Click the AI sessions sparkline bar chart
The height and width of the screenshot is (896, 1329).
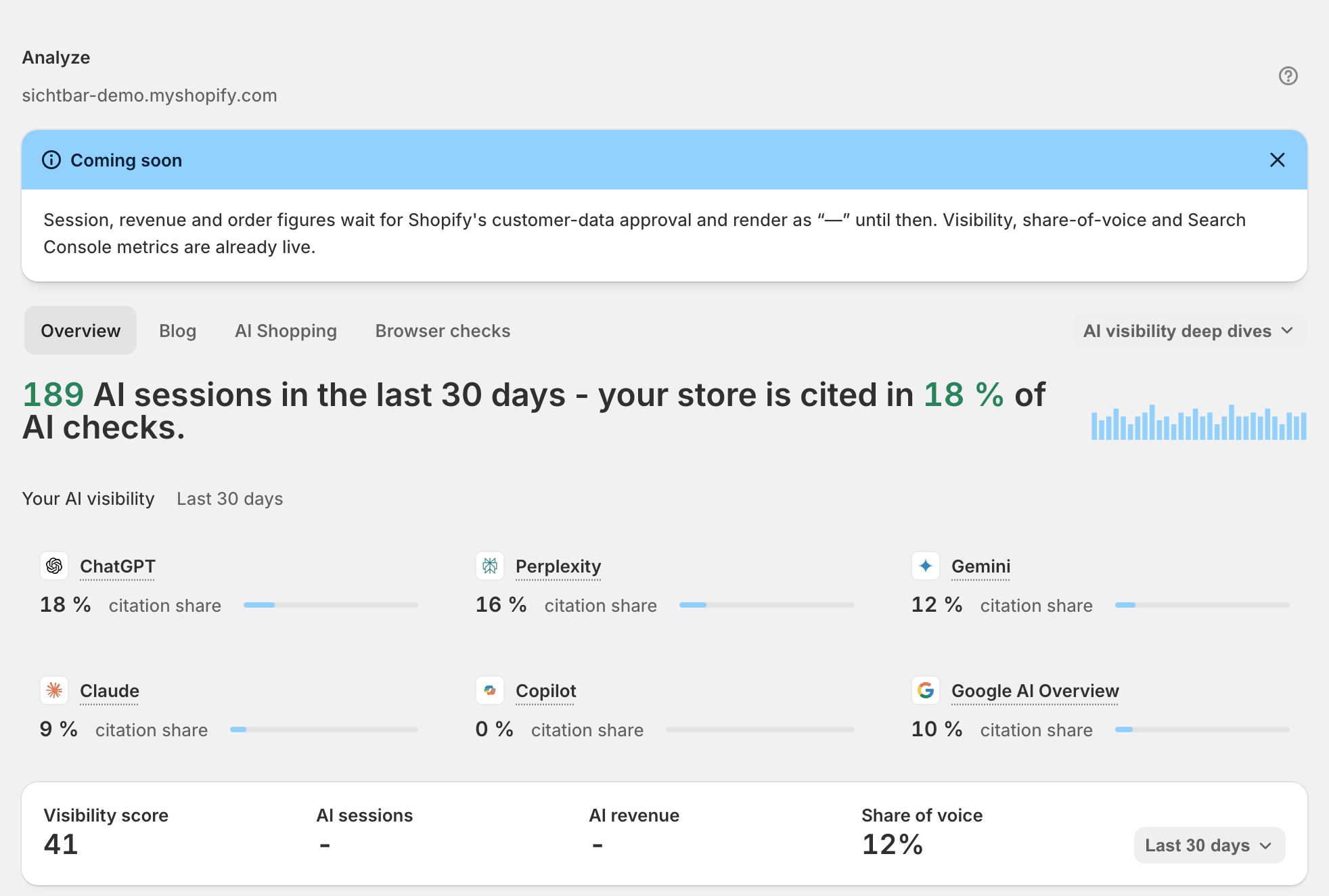click(1199, 422)
